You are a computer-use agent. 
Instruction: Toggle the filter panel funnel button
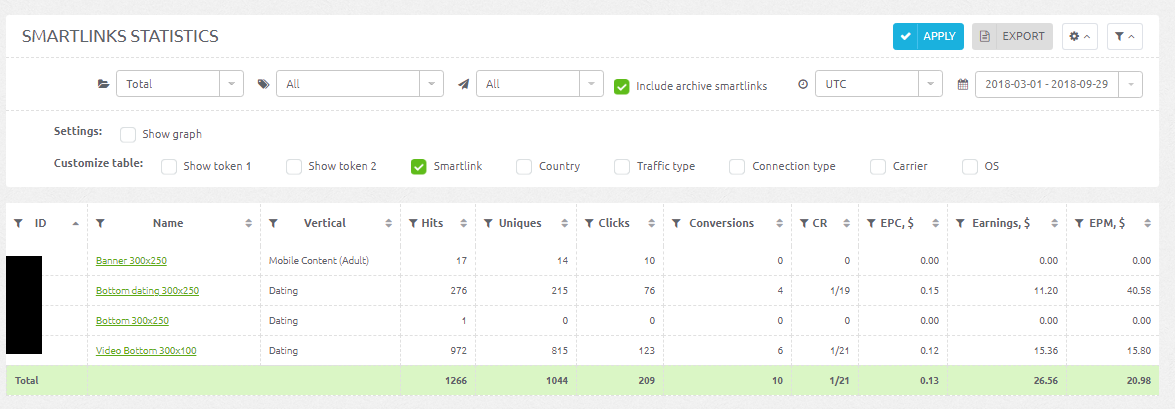1124,36
